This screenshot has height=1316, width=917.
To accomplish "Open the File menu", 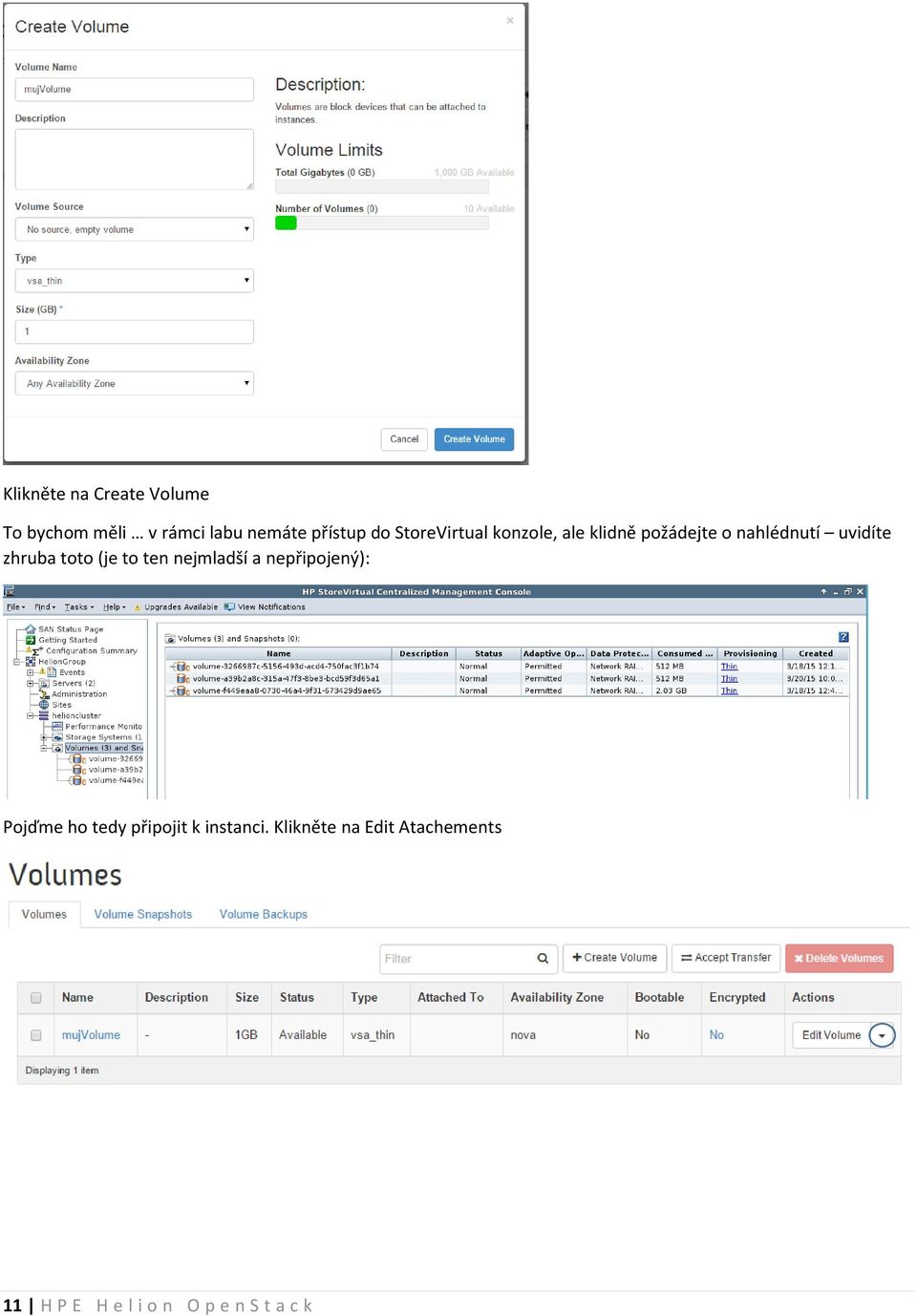I will (15, 607).
